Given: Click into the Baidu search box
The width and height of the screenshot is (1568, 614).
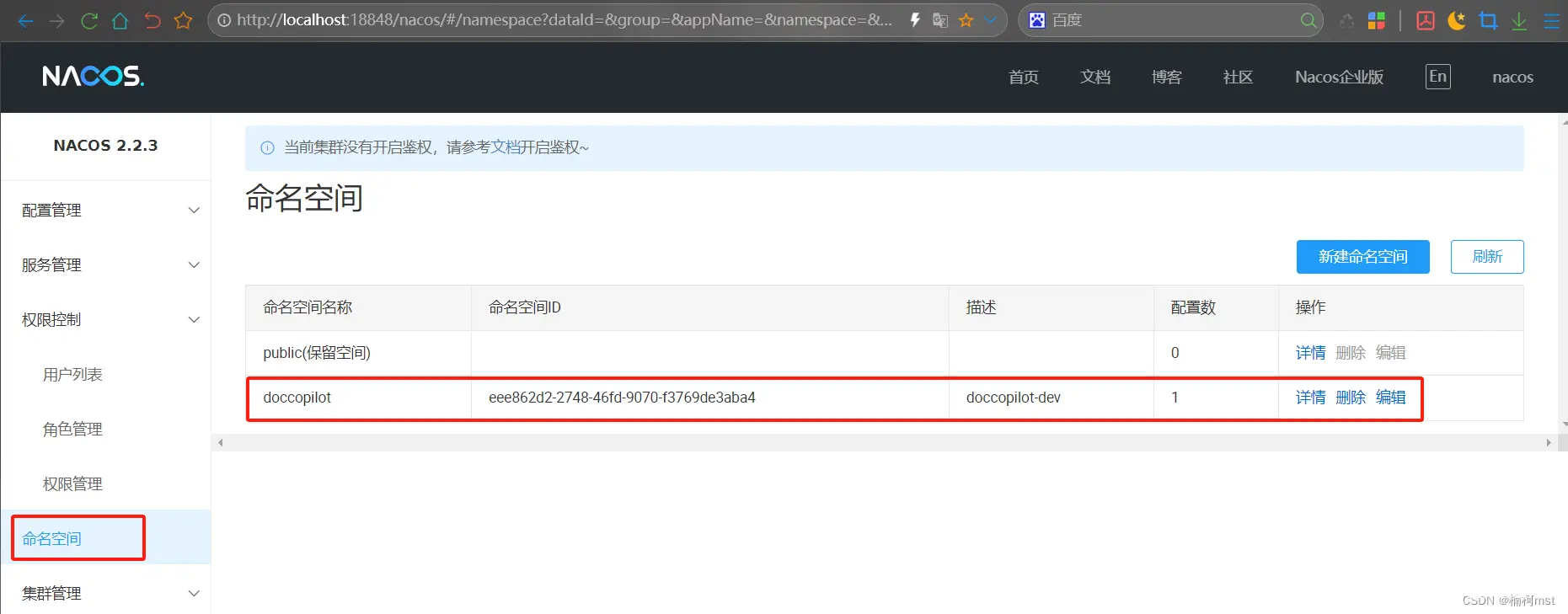Looking at the screenshot, I should (x=1171, y=20).
